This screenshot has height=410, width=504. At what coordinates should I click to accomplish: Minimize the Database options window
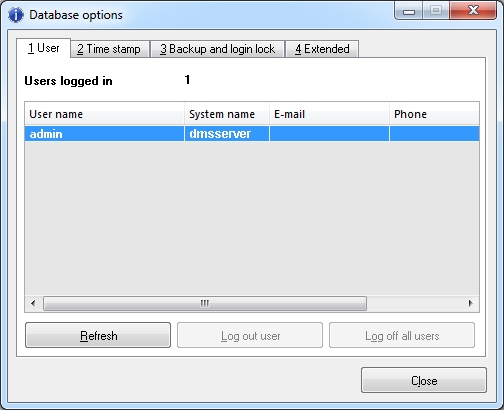coord(409,11)
